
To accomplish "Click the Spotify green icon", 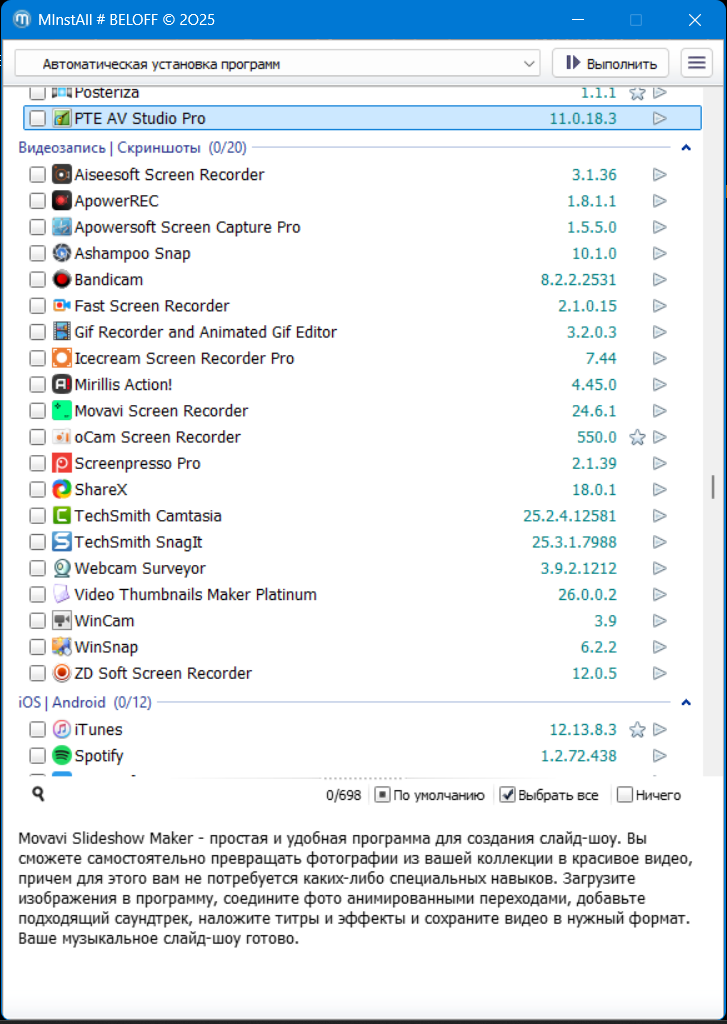I will pos(62,756).
